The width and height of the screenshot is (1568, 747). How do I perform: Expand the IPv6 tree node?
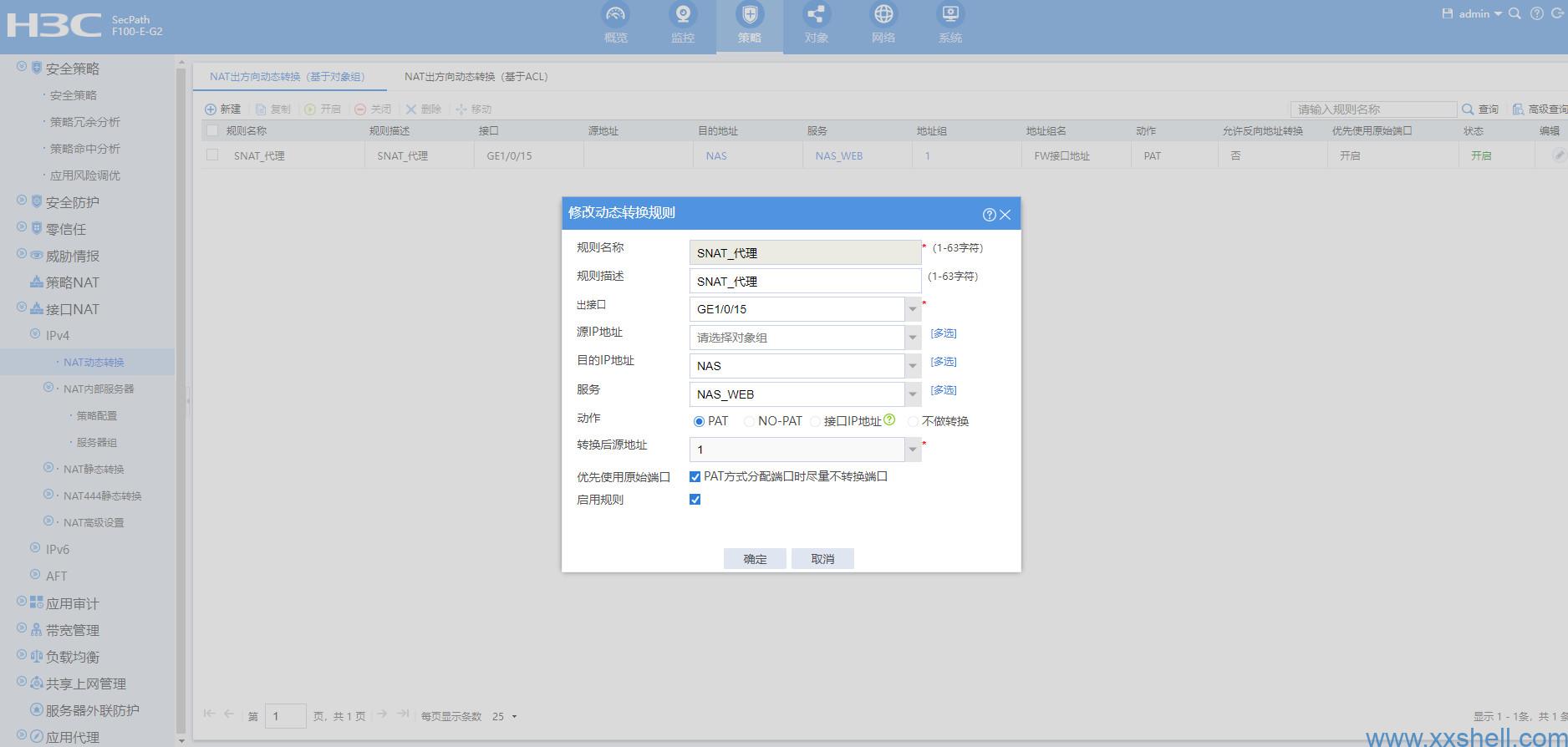click(35, 547)
